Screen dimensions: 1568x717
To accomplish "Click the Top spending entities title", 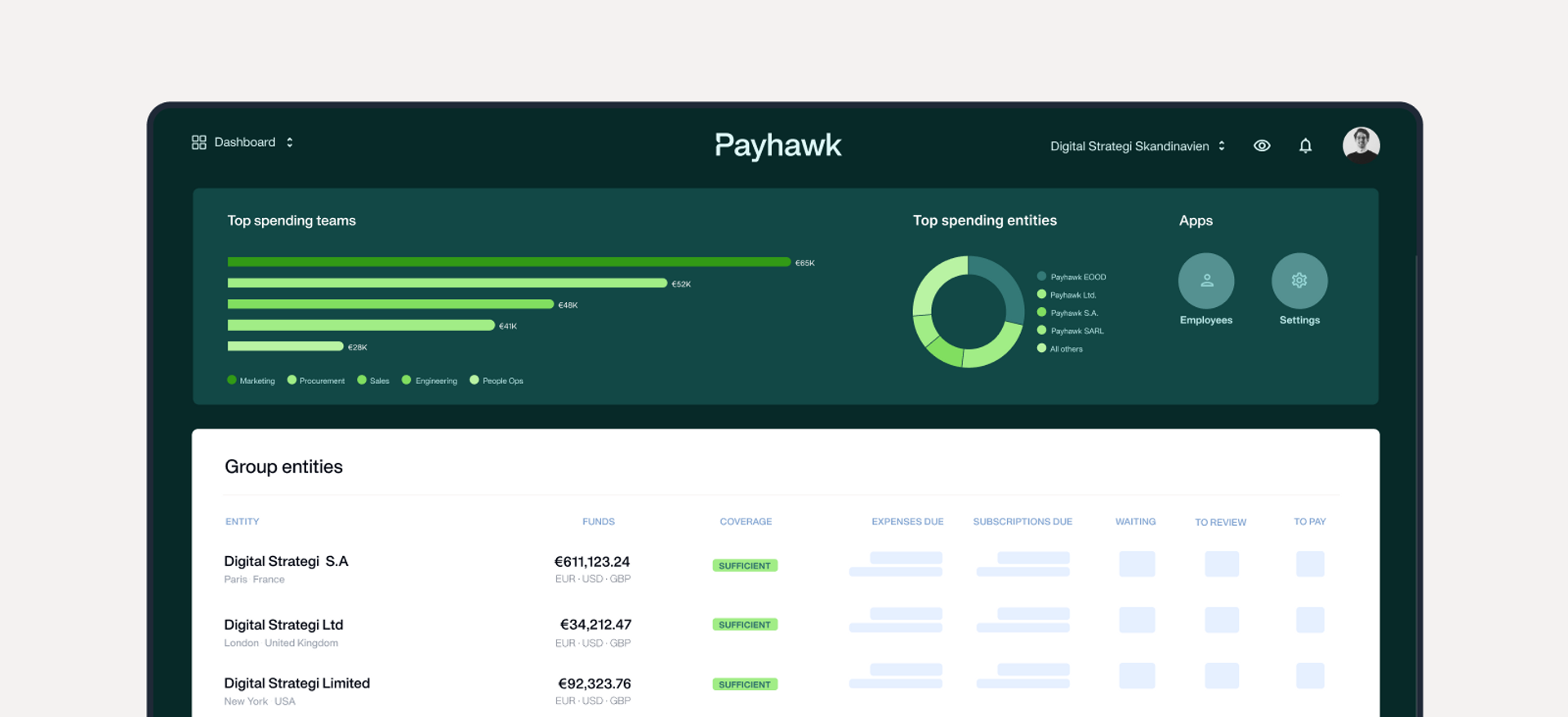I will click(x=985, y=220).
